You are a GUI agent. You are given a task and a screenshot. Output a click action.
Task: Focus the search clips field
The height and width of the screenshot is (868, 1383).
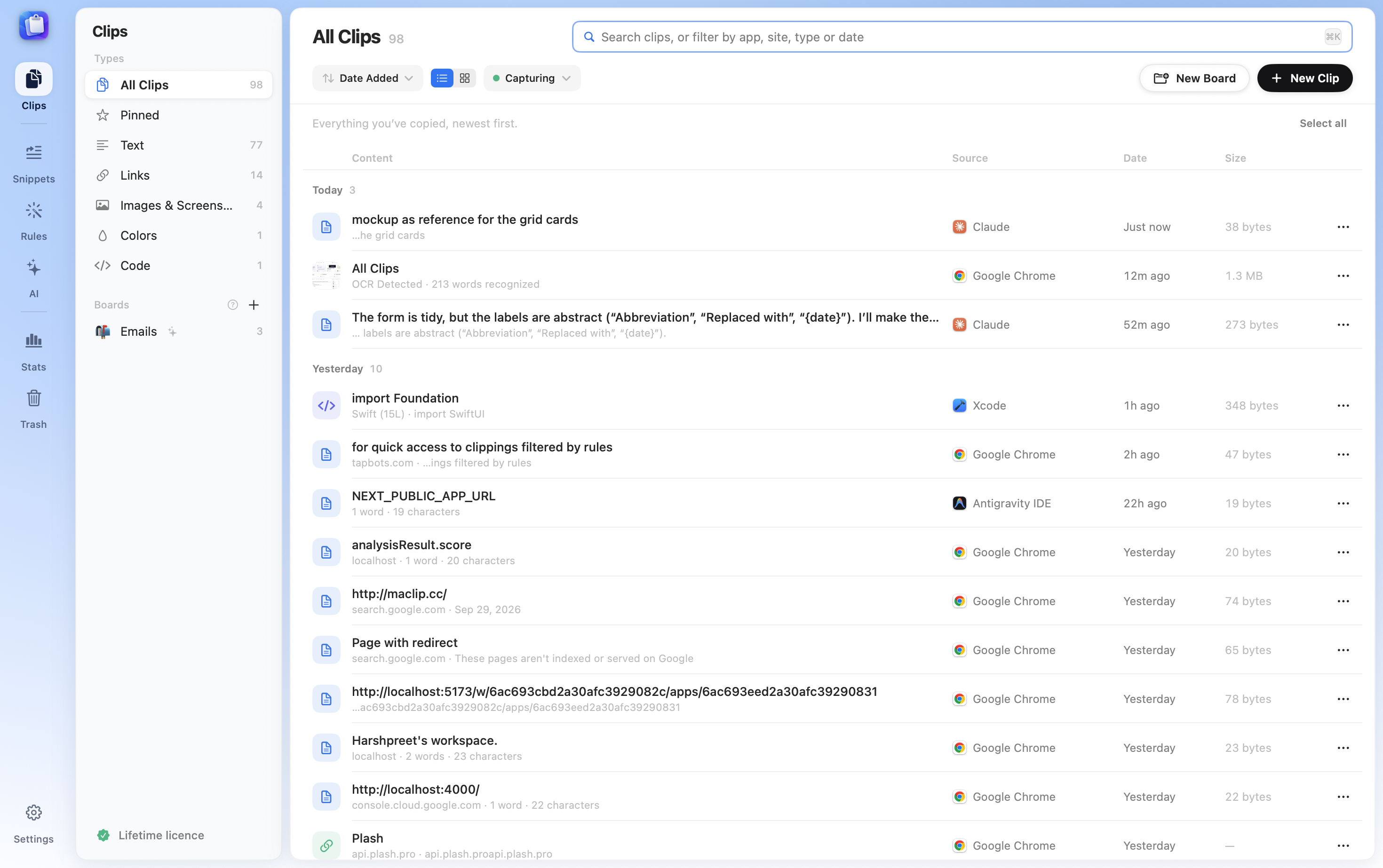(x=962, y=37)
